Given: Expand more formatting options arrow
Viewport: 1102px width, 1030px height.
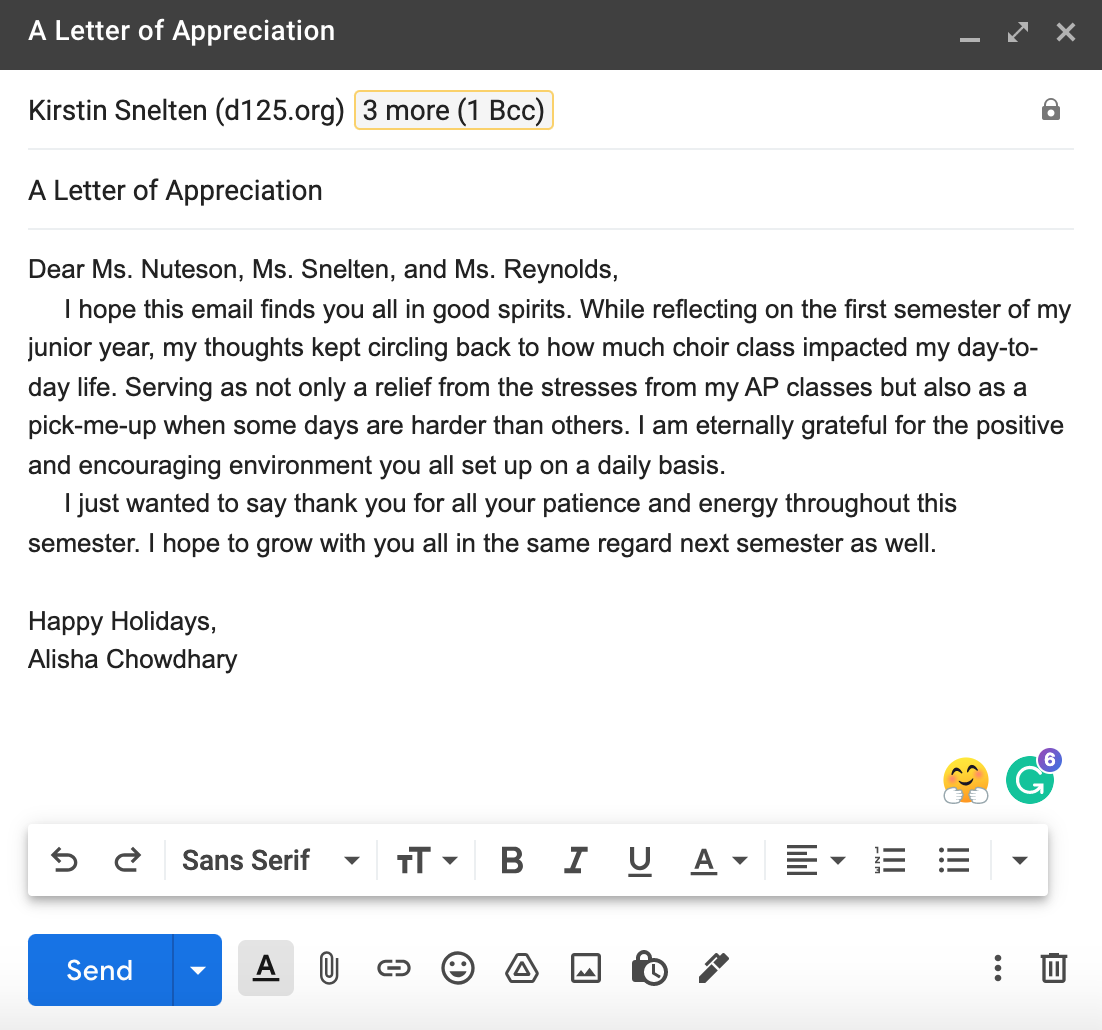Looking at the screenshot, I should (x=1020, y=860).
